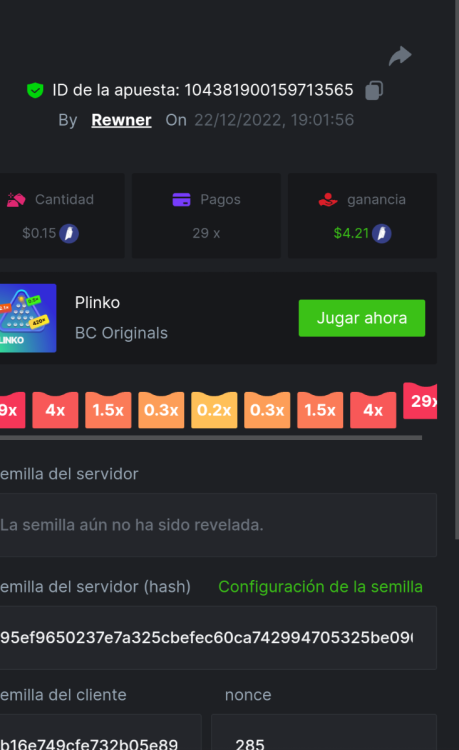Image resolution: width=459 pixels, height=750 pixels.
Task: Click the Cantidad bet amount icon
Action: point(16,199)
